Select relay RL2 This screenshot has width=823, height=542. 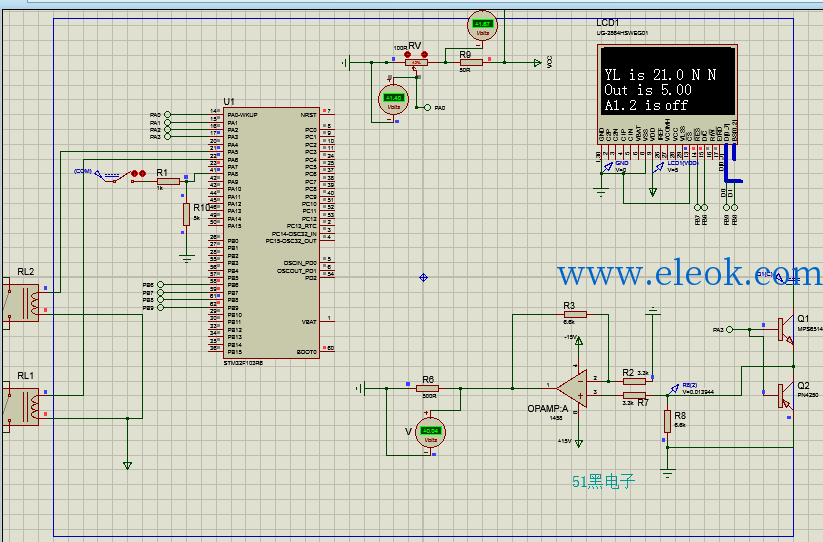pos(21,303)
